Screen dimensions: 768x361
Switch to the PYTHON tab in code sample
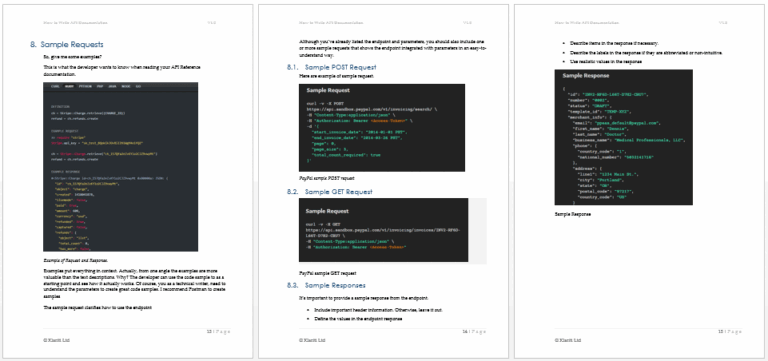[85, 86]
